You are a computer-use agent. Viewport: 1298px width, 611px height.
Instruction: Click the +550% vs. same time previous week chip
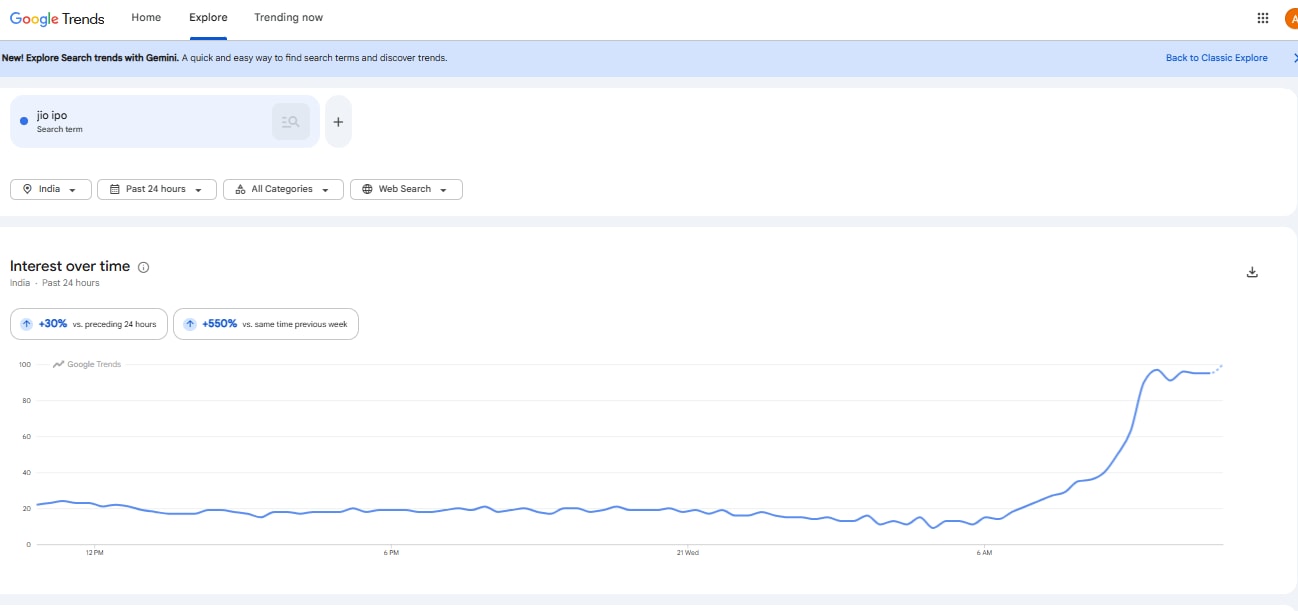tap(266, 324)
